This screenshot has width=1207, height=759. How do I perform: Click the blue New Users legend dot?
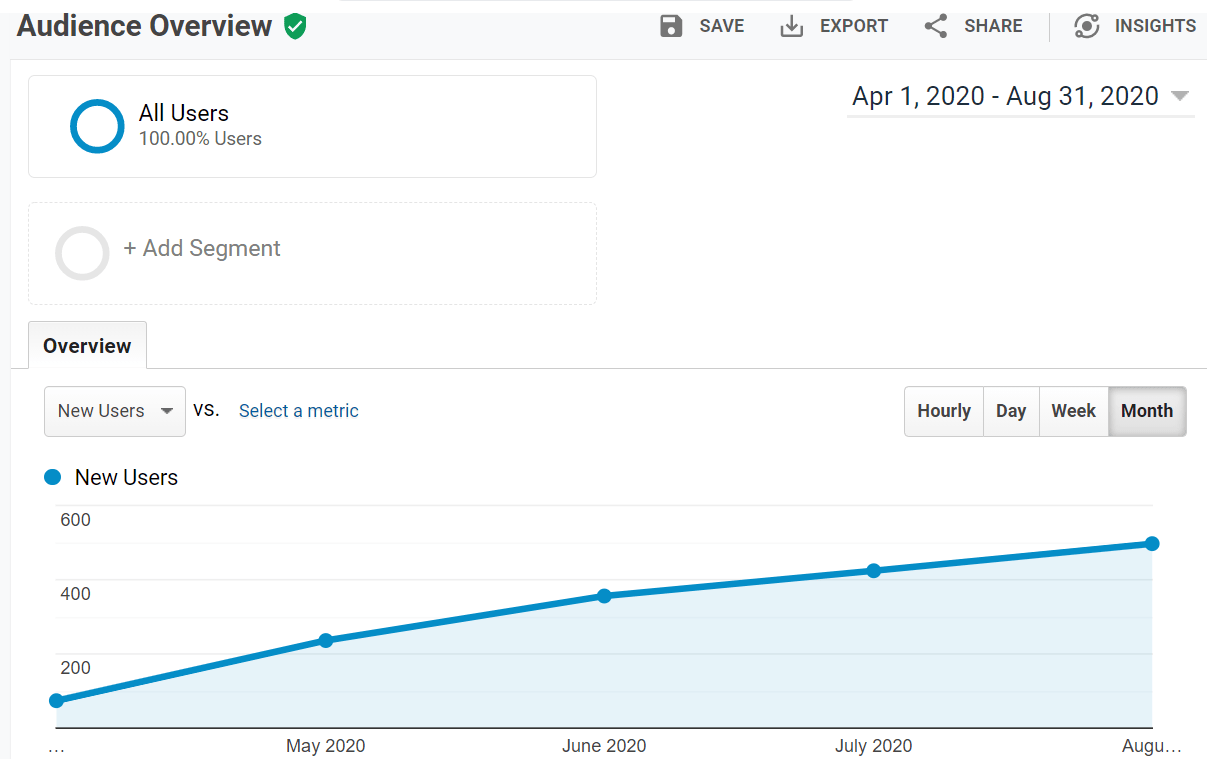coord(52,477)
